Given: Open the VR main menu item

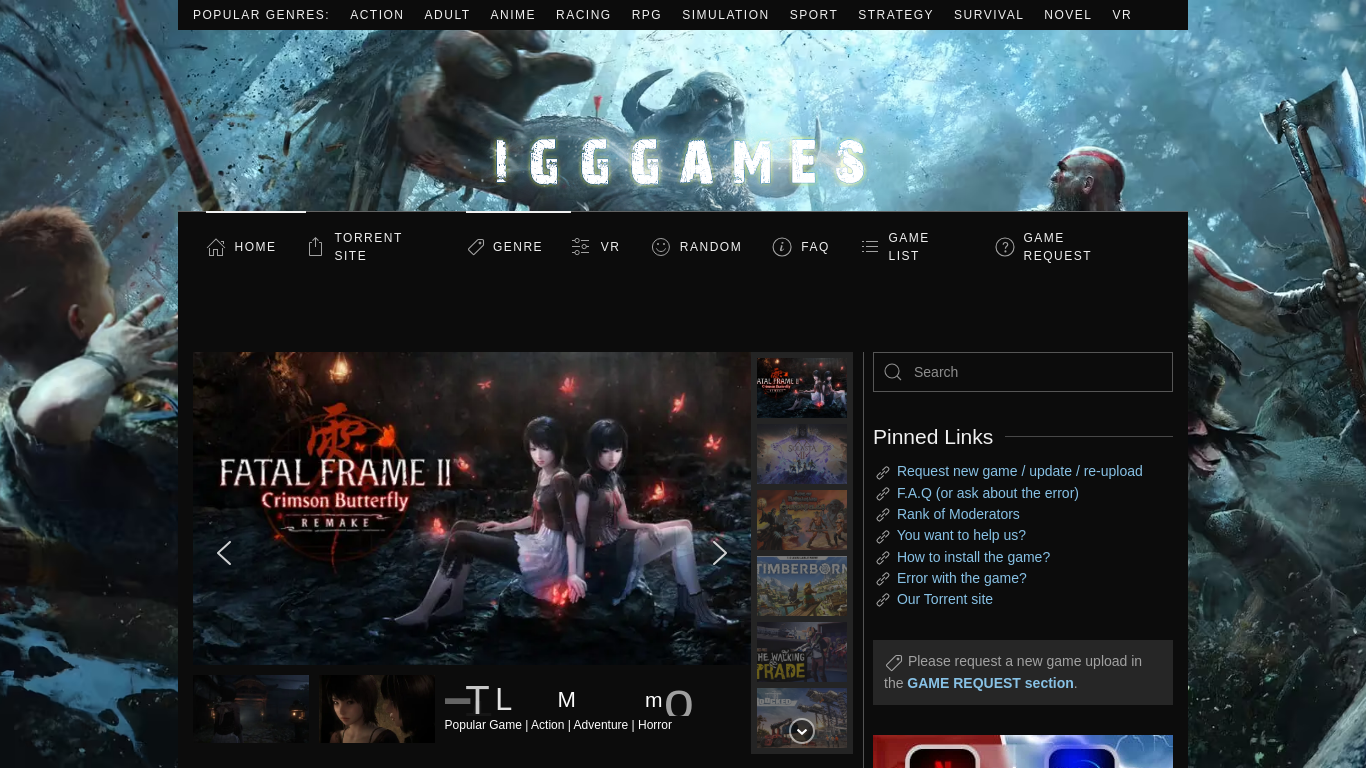Looking at the screenshot, I should point(610,247).
